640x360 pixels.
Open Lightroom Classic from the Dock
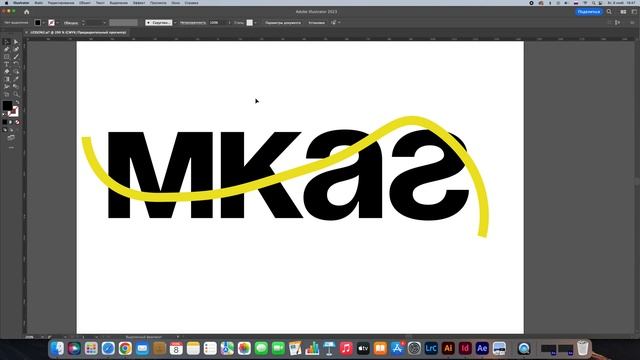tap(431, 348)
